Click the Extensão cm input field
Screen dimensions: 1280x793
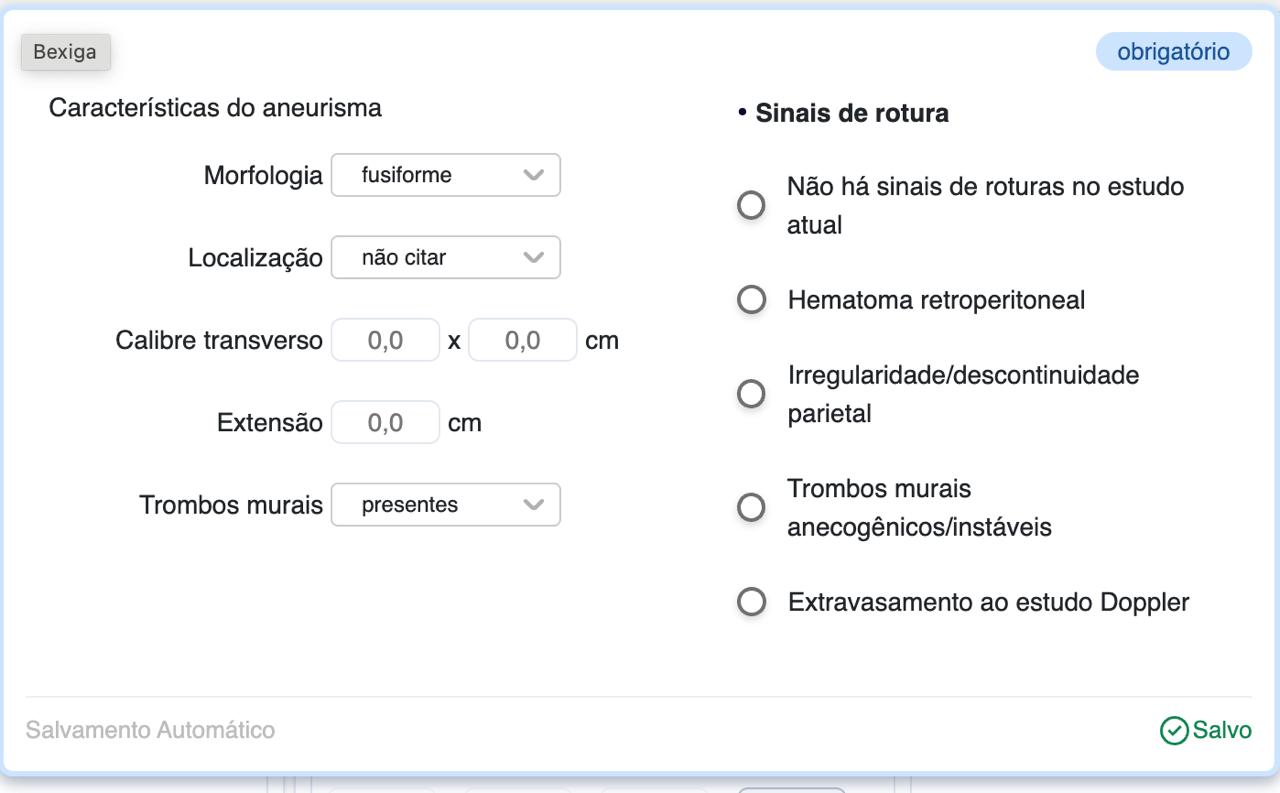(385, 423)
